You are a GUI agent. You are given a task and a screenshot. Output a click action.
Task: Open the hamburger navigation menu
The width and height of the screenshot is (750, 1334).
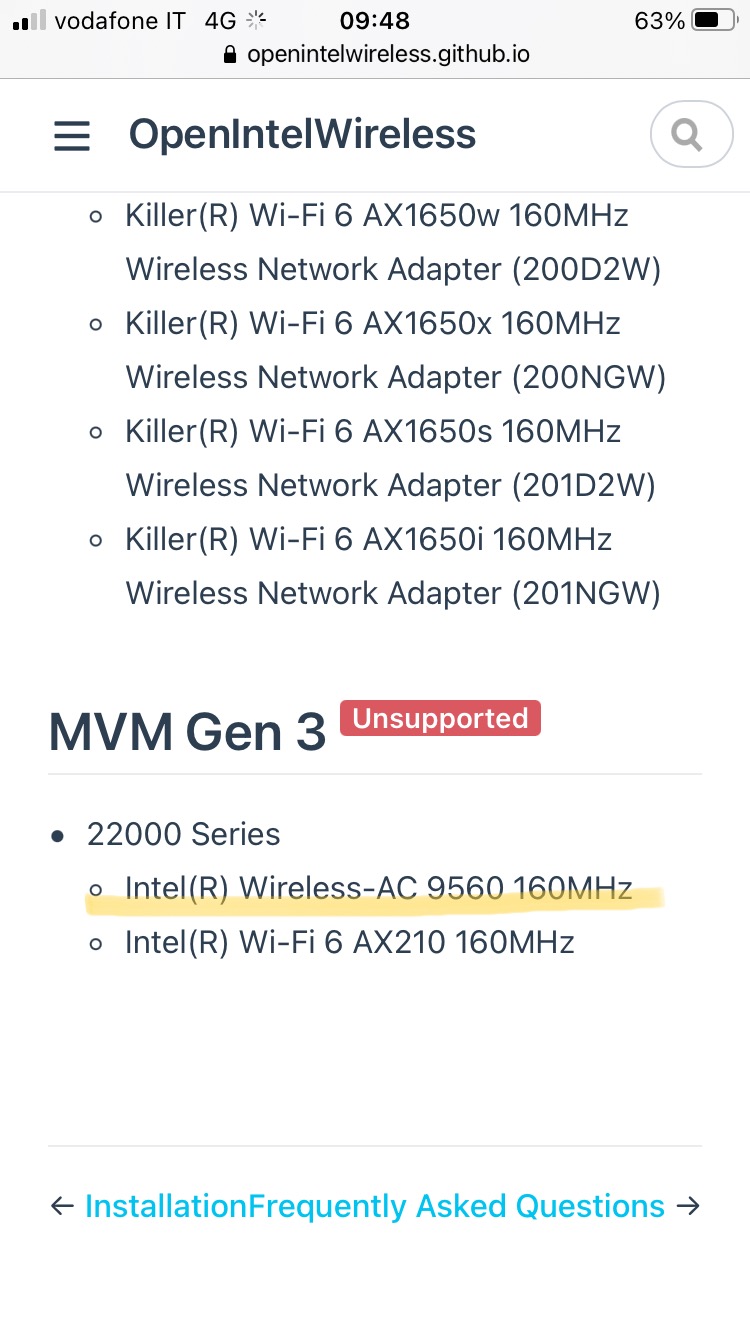click(71, 135)
